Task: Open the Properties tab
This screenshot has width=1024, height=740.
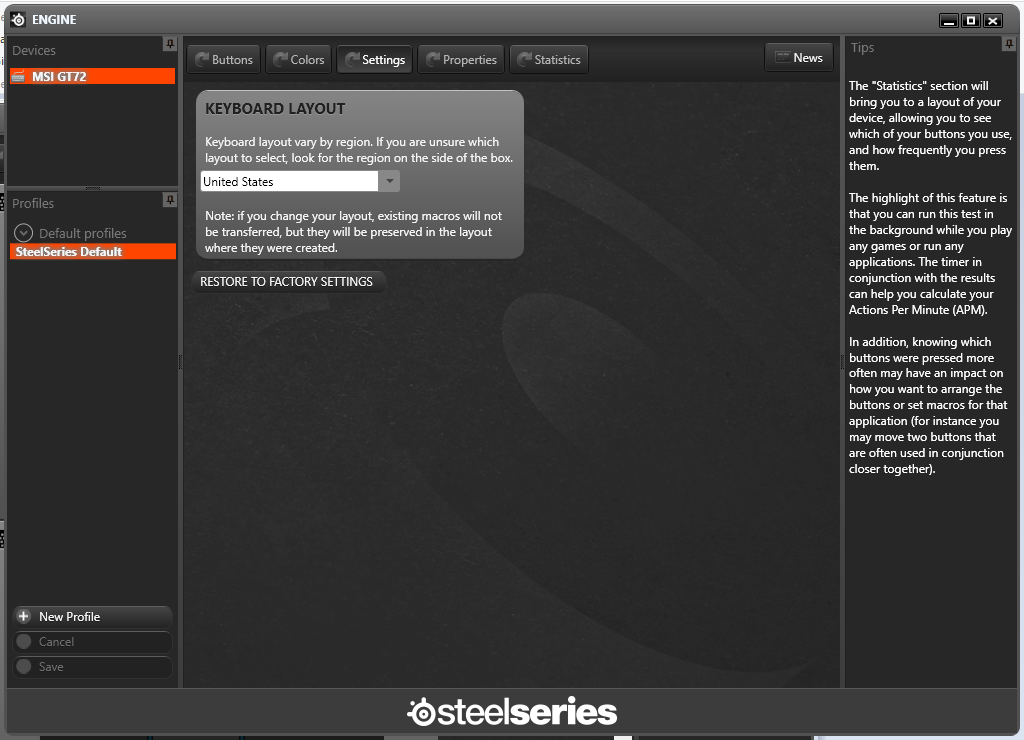Action: (x=461, y=59)
